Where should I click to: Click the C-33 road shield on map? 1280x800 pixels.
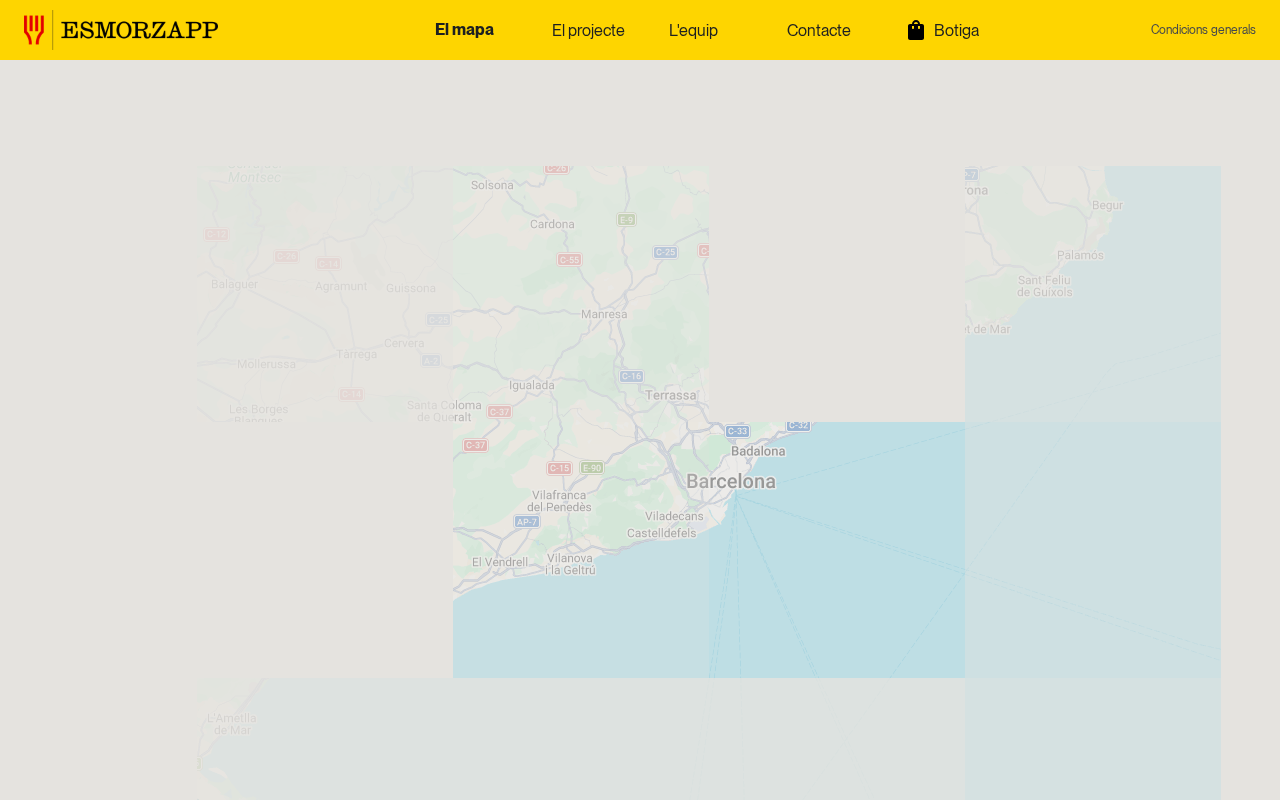(737, 431)
